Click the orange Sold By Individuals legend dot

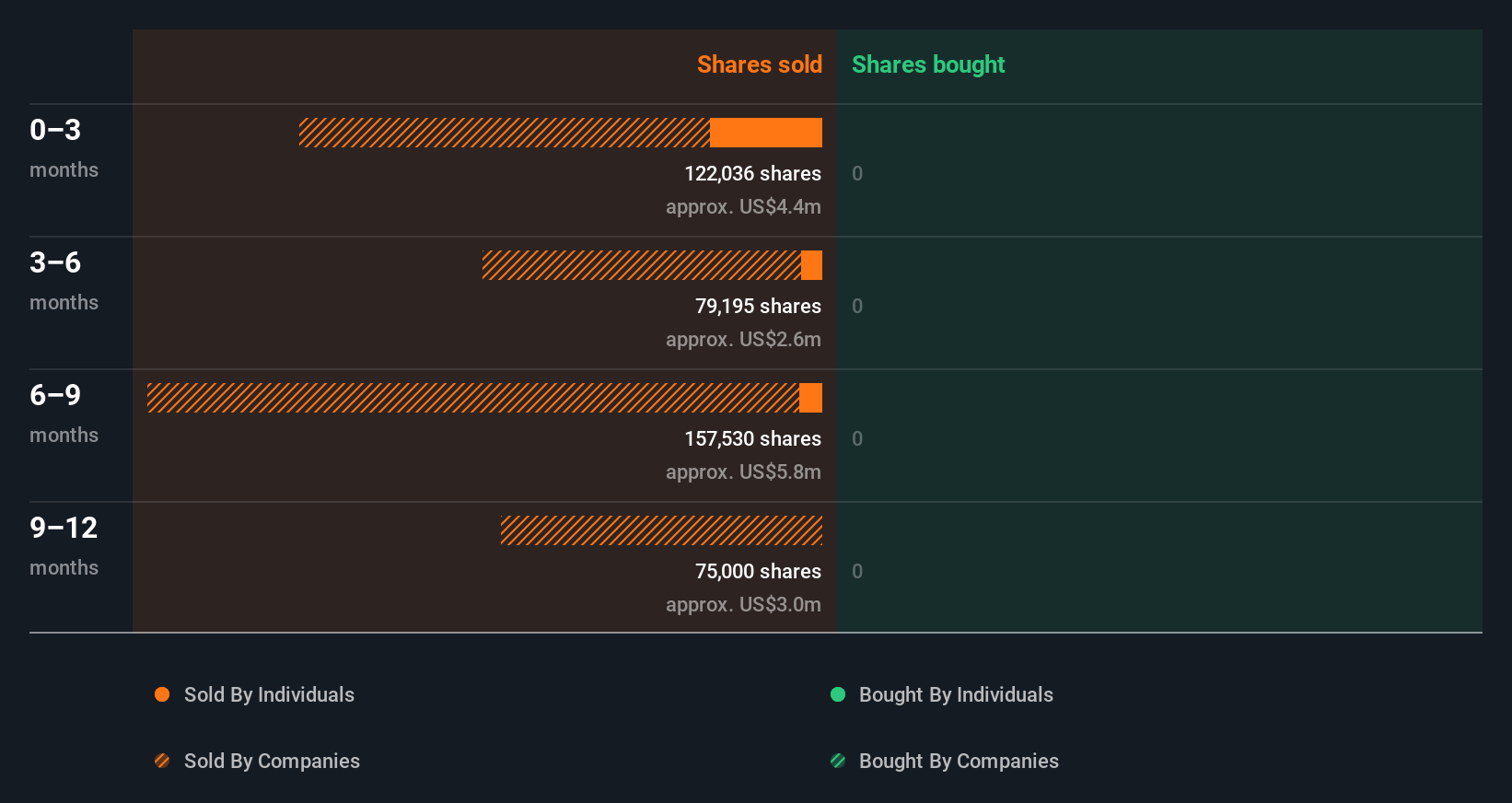[x=162, y=694]
